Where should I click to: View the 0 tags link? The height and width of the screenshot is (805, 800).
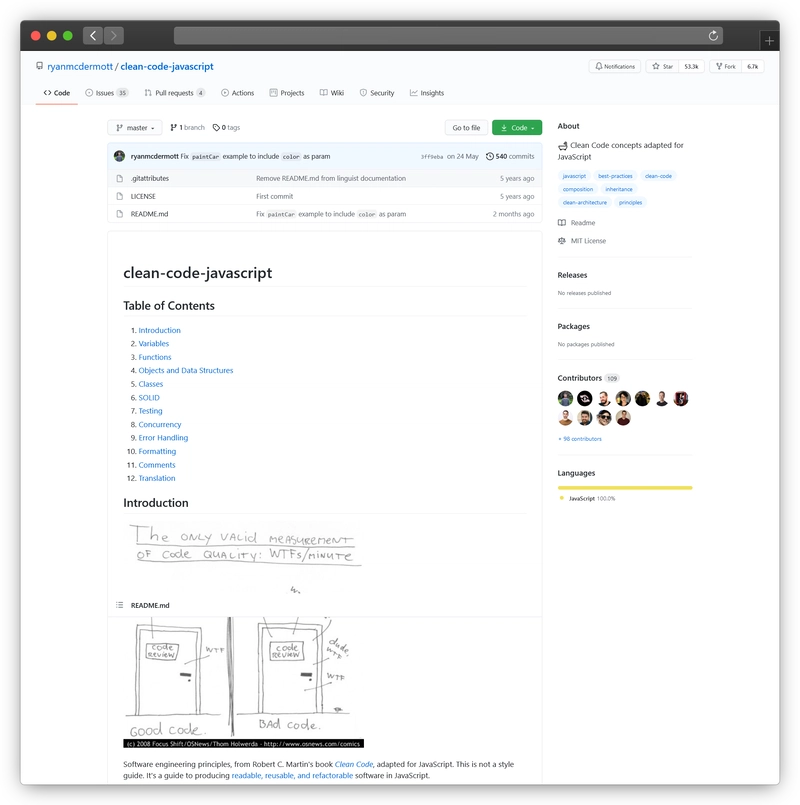(226, 127)
